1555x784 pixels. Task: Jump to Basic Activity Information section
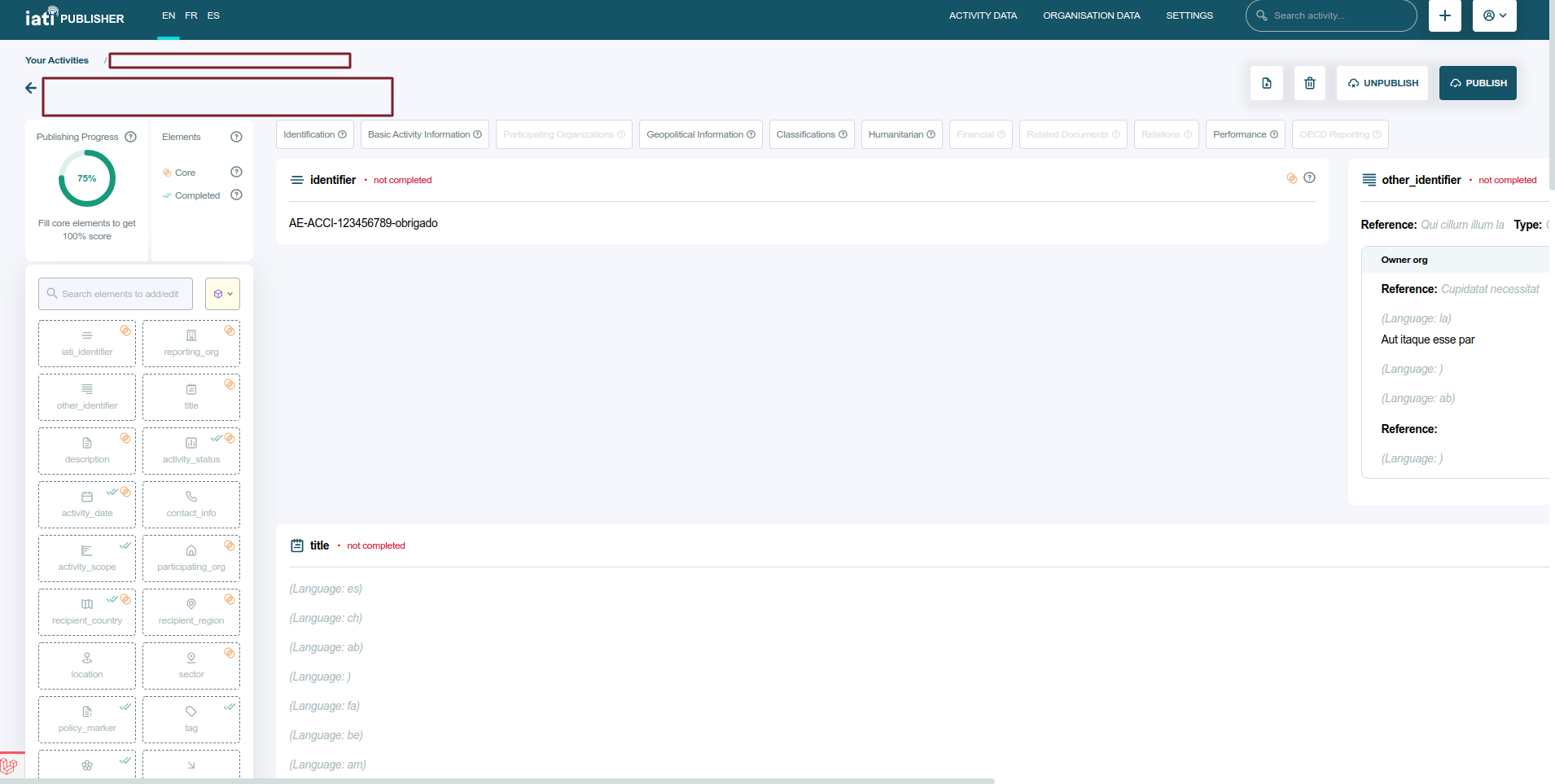point(425,134)
